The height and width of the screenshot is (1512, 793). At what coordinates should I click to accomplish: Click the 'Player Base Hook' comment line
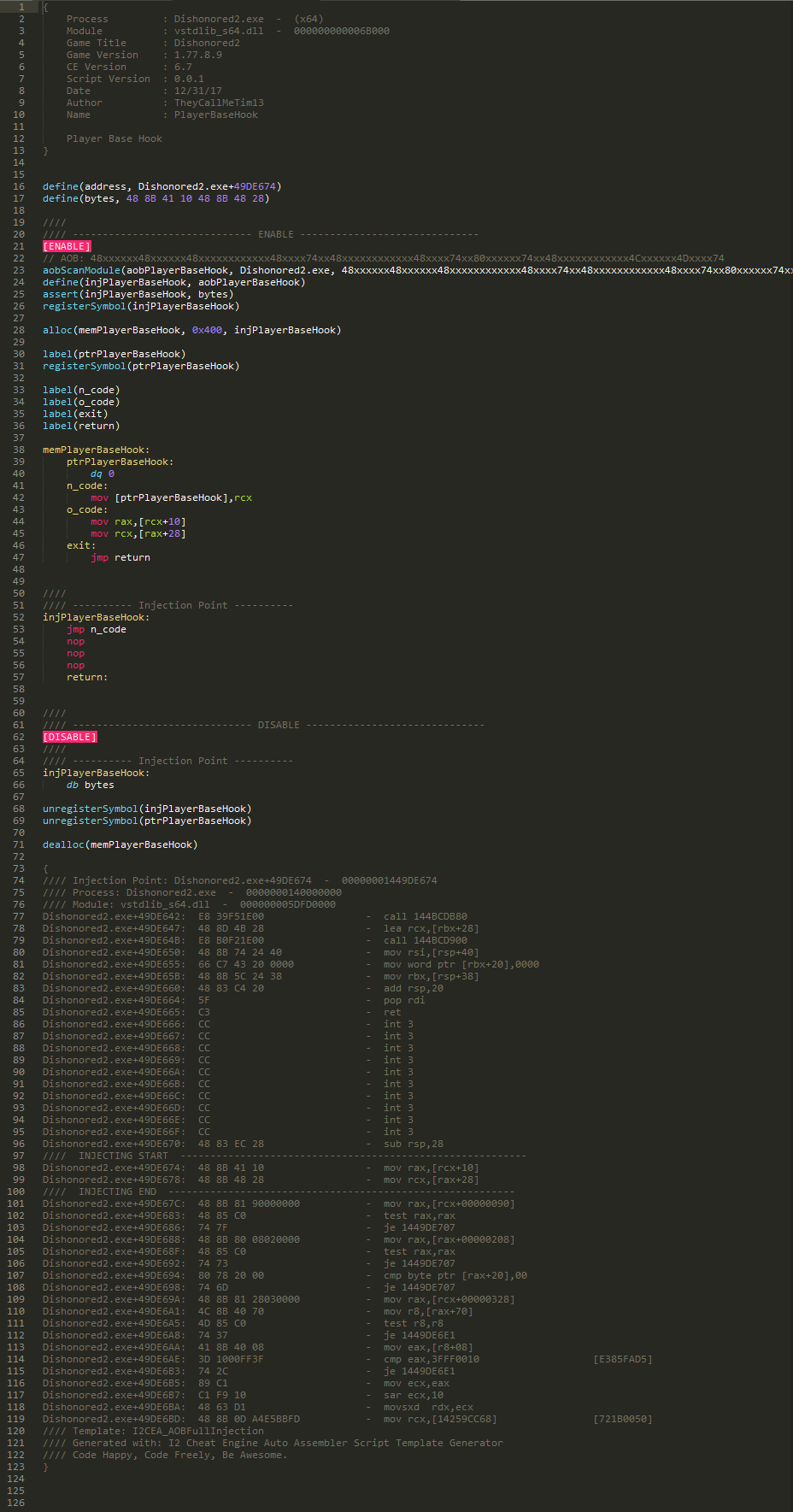[x=115, y=138]
